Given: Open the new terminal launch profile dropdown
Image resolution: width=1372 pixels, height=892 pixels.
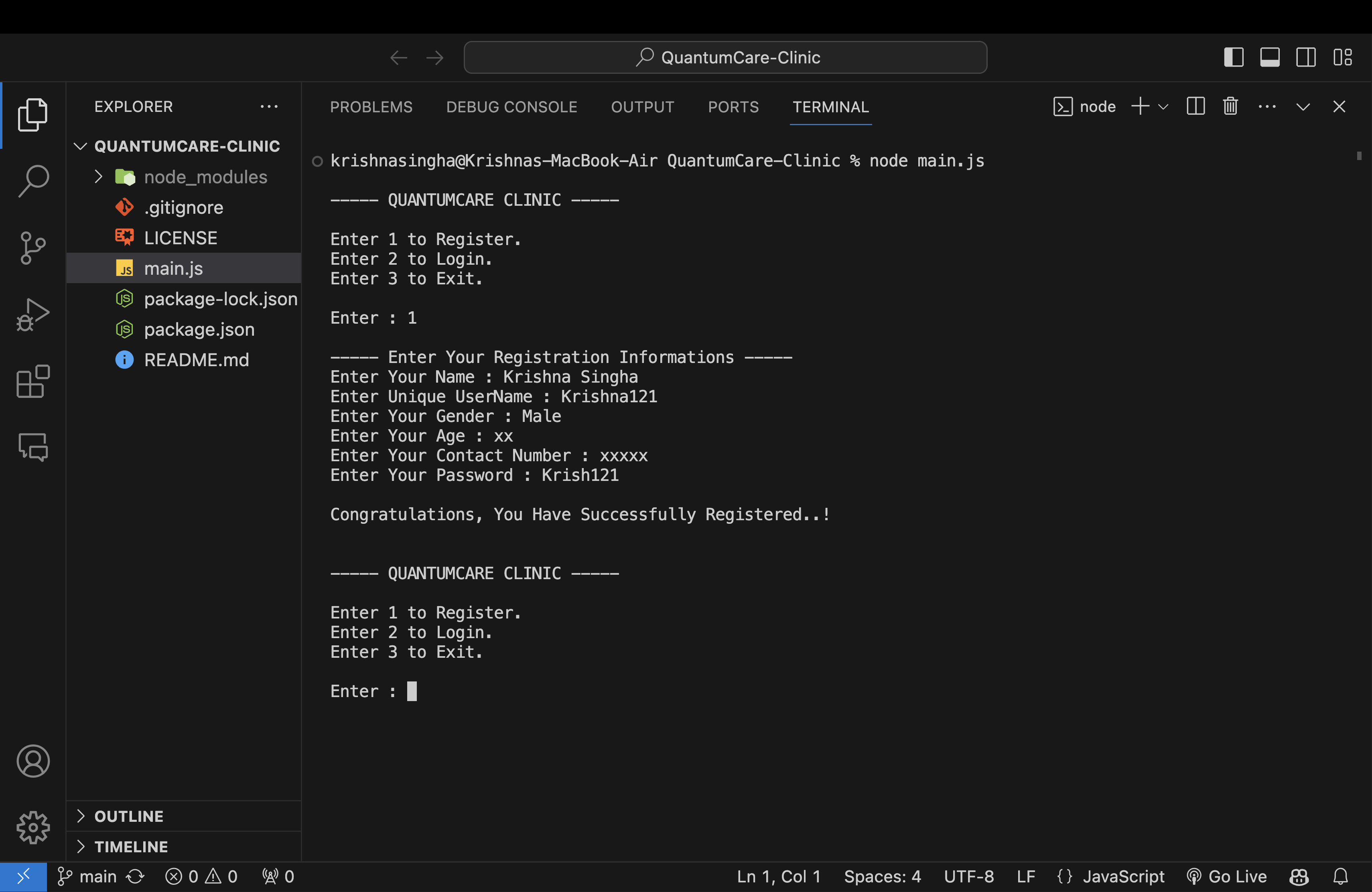Looking at the screenshot, I should coord(1163,107).
